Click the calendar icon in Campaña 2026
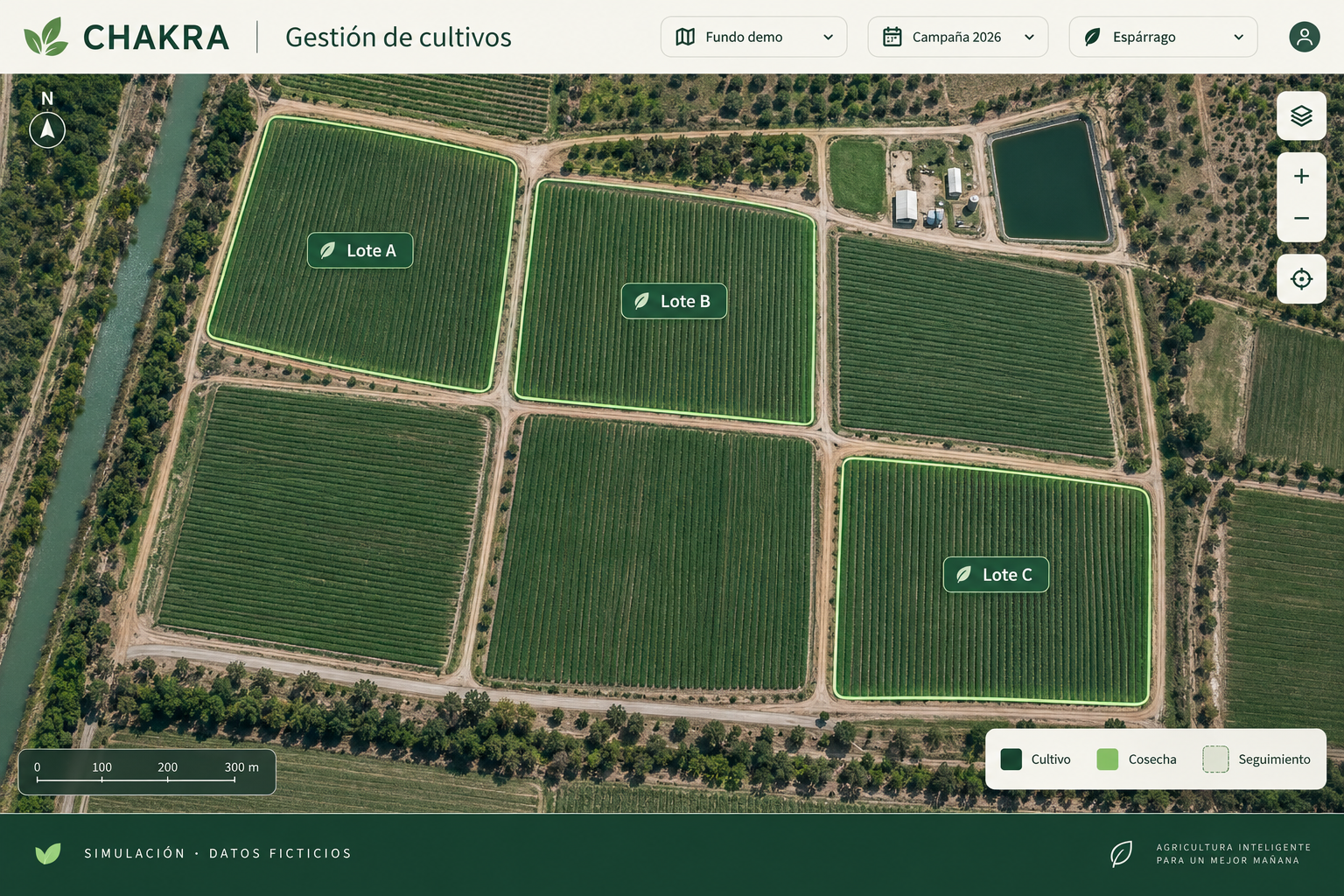The width and height of the screenshot is (1344, 896). coord(892,37)
